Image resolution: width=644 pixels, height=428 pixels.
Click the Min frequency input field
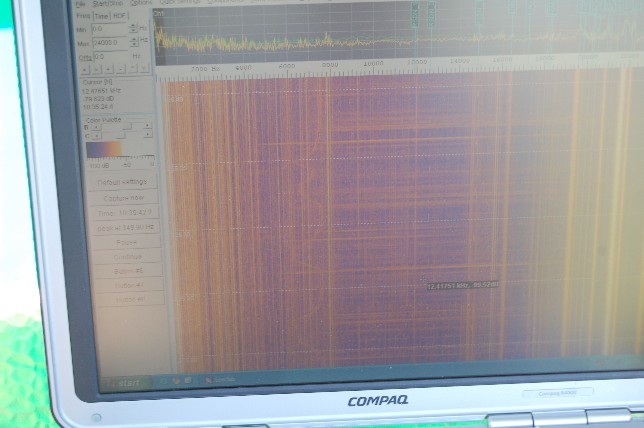coord(109,30)
